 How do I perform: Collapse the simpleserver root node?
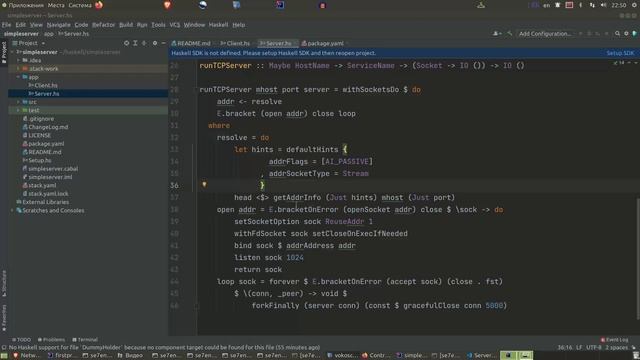[x=12, y=52]
